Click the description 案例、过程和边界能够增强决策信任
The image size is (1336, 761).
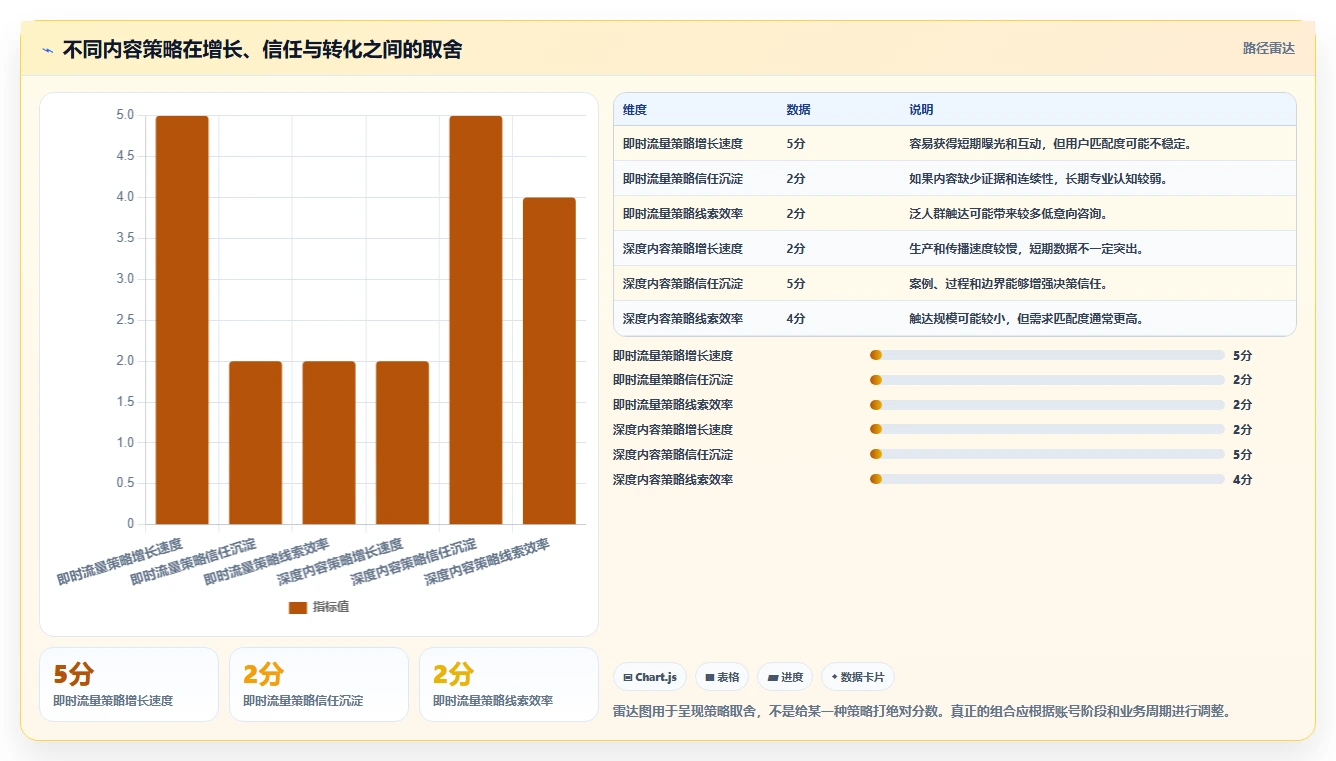click(1008, 284)
